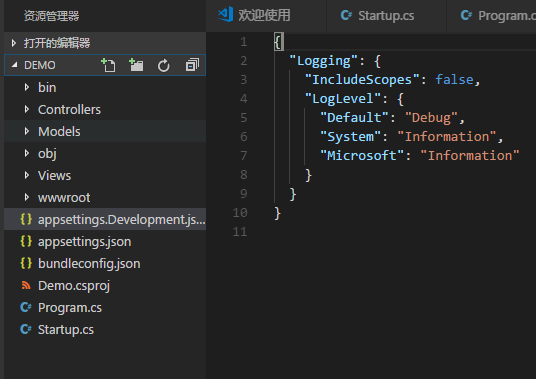Image resolution: width=536 pixels, height=379 pixels.
Task: Click the "Debug" value on line 5
Action: [x=431, y=118]
